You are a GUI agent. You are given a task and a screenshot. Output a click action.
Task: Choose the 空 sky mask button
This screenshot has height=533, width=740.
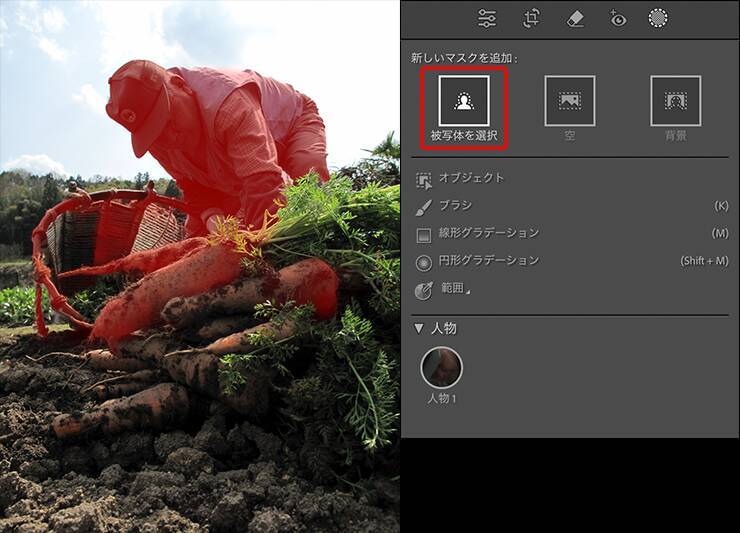(569, 101)
